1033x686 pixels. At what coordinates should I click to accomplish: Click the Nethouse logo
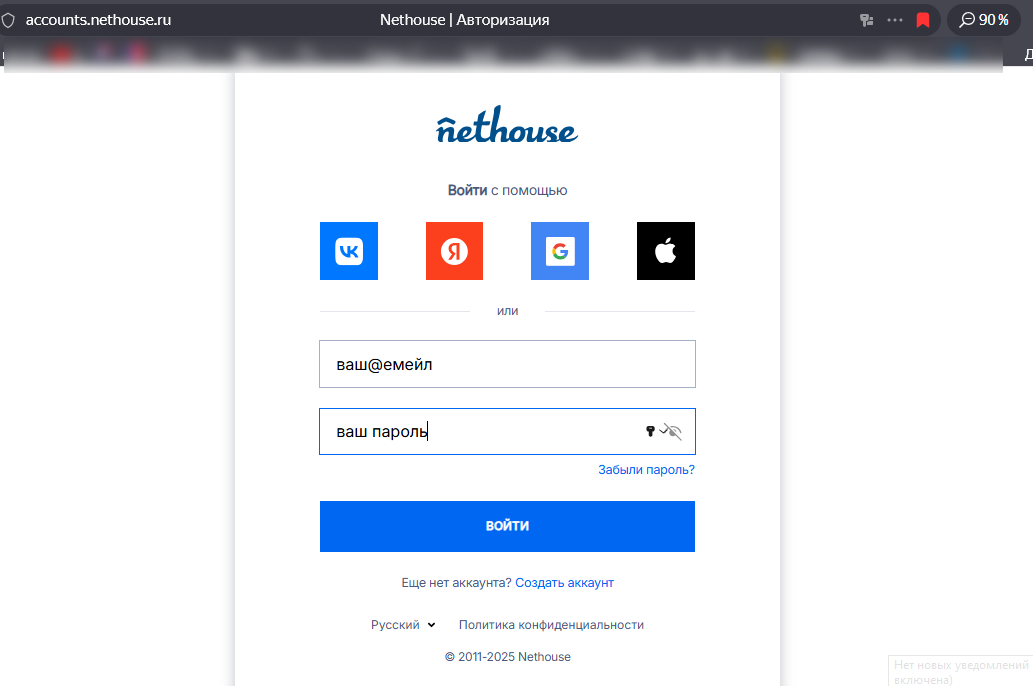(507, 126)
